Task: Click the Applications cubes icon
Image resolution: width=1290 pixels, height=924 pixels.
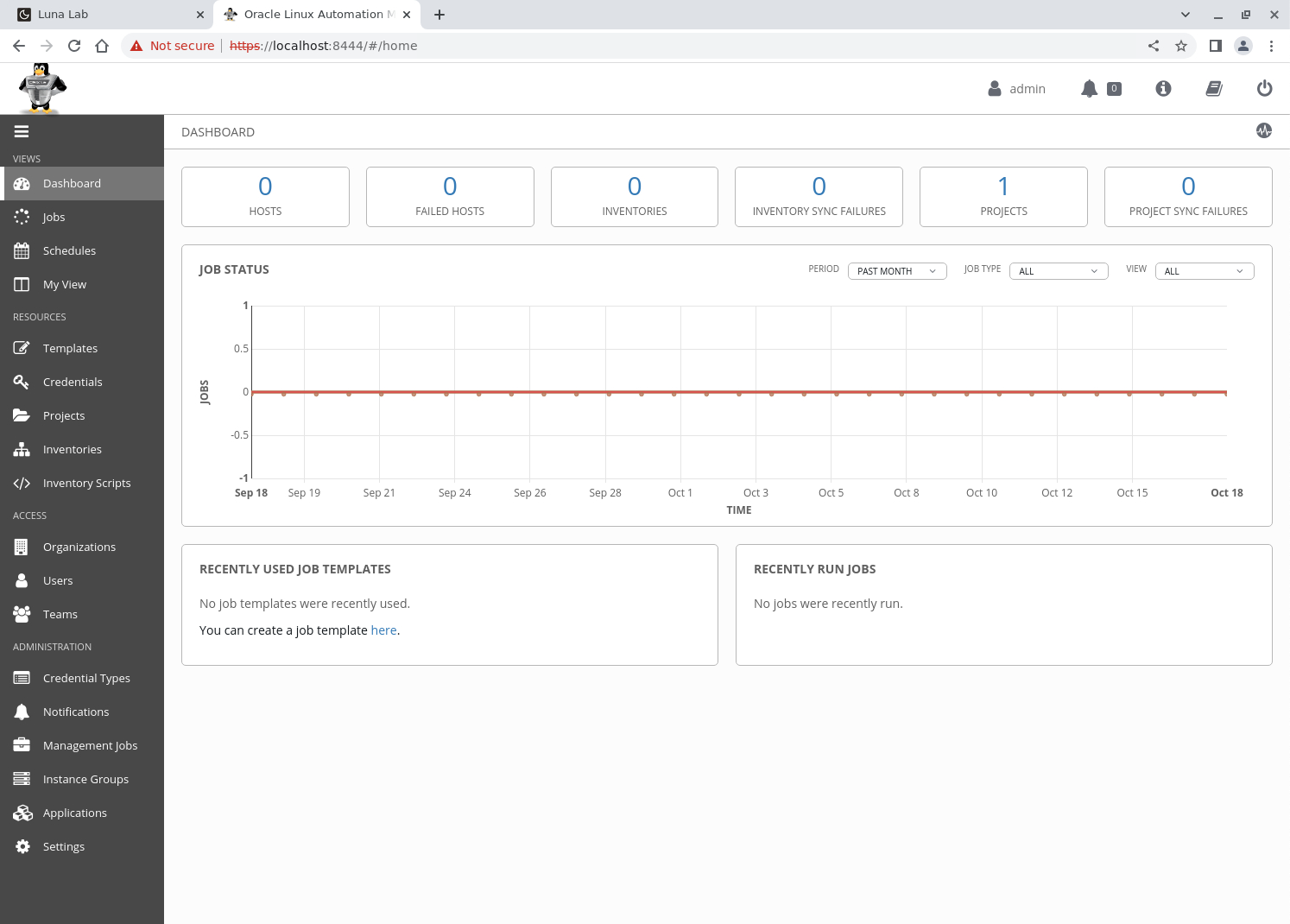Action: (x=22, y=813)
